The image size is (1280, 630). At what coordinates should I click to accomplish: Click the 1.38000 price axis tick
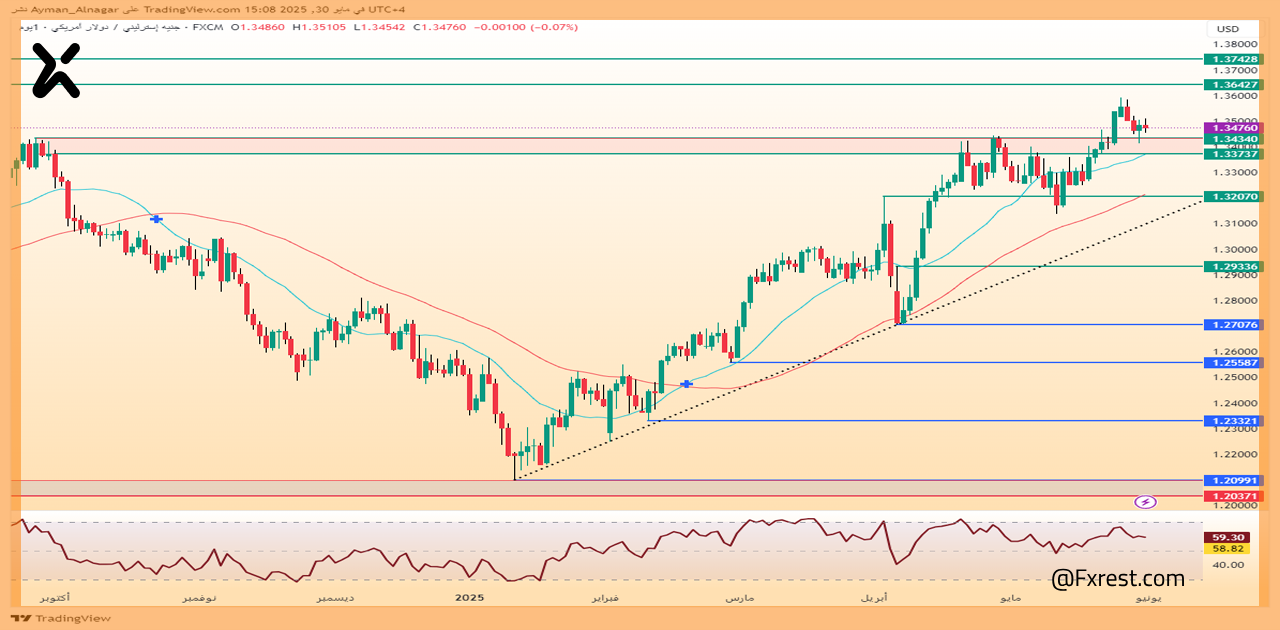tap(1235, 44)
